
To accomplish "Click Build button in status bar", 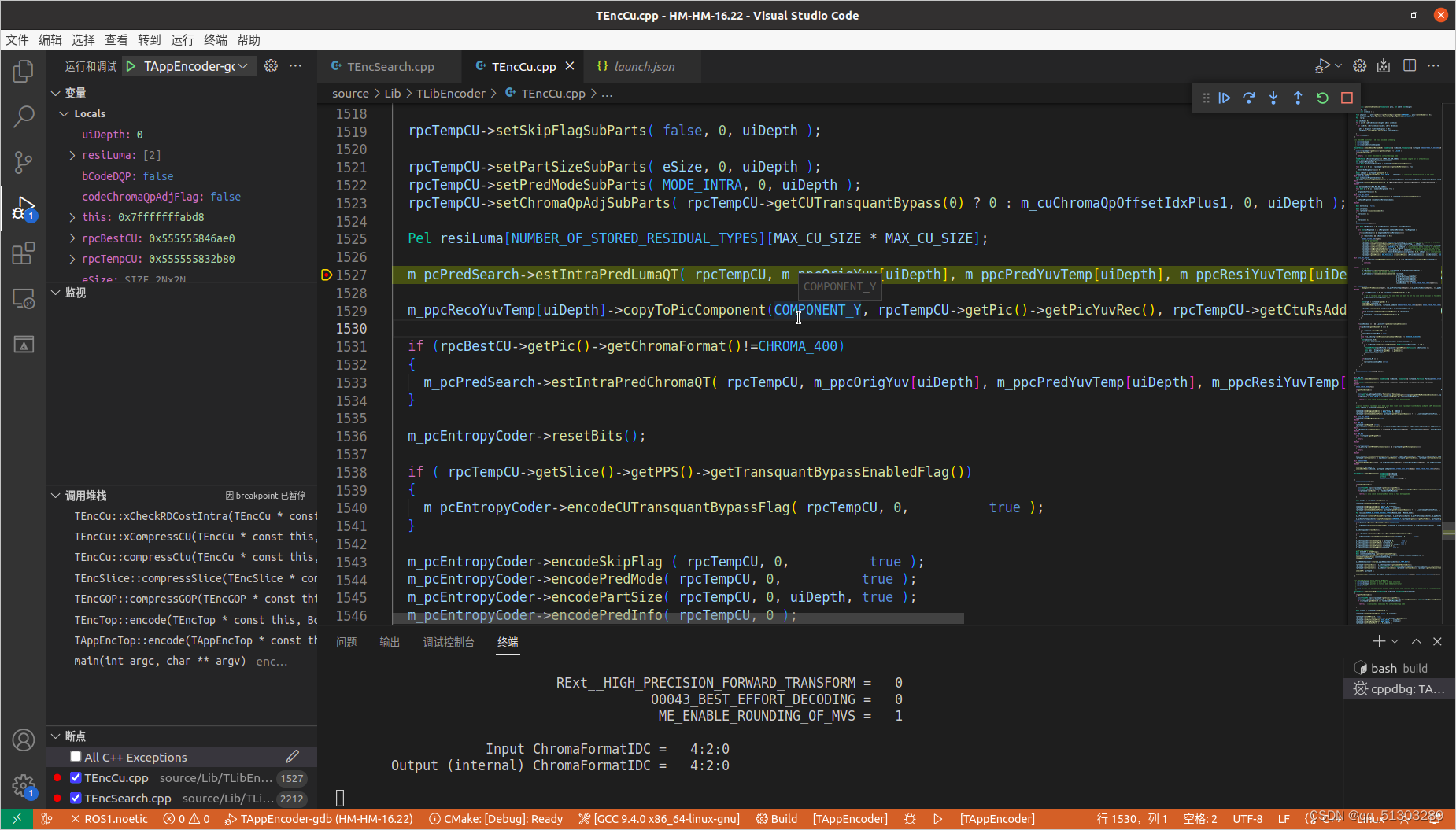I will [x=777, y=819].
